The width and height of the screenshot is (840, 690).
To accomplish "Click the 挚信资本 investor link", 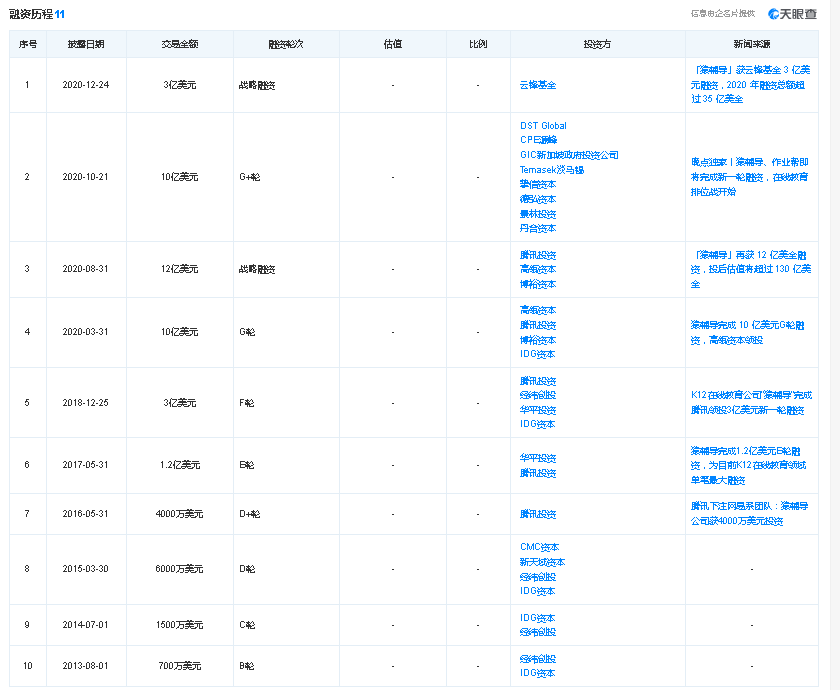I will 538,185.
